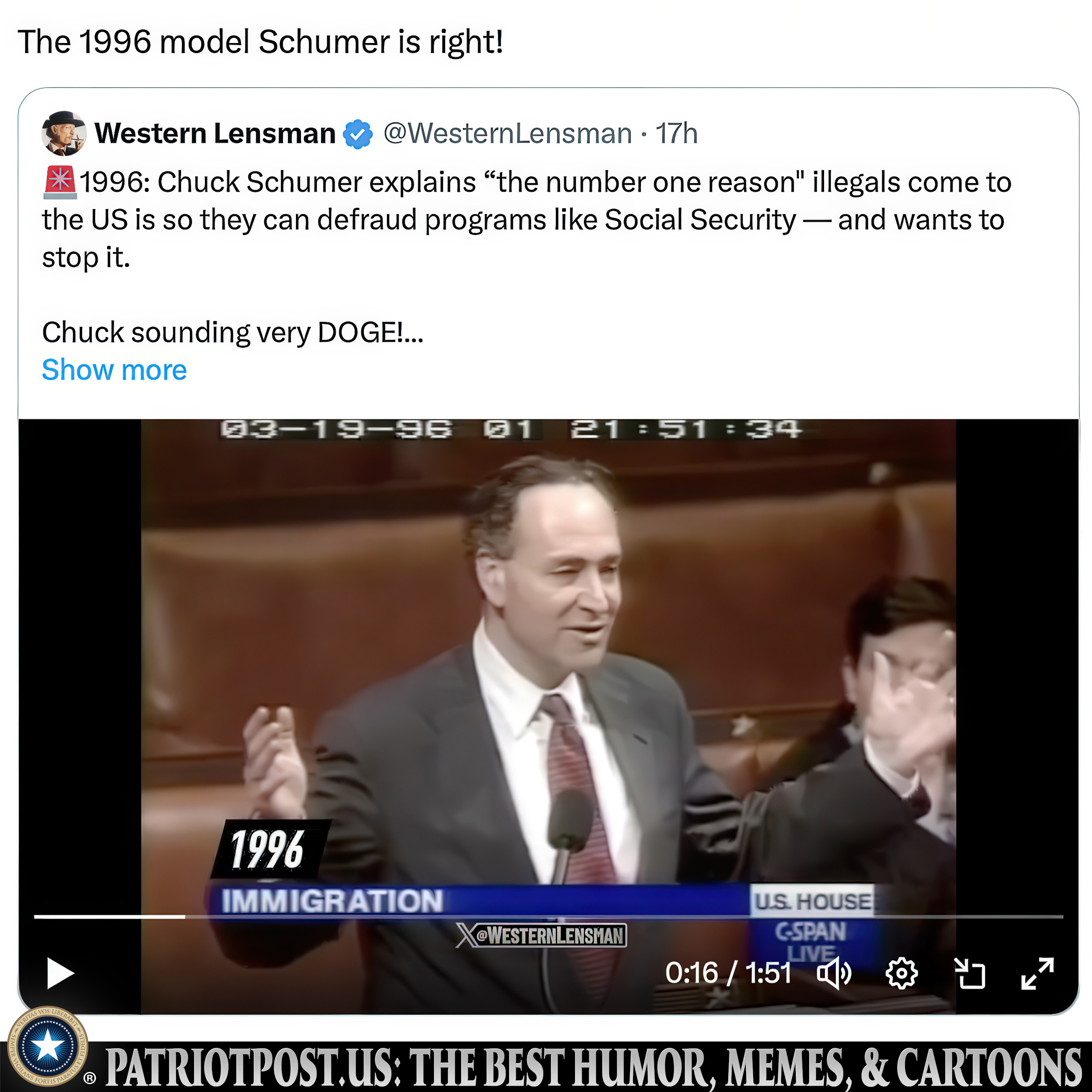Open Western Lensman profile avatar
This screenshot has height=1092, width=1092.
(64, 134)
